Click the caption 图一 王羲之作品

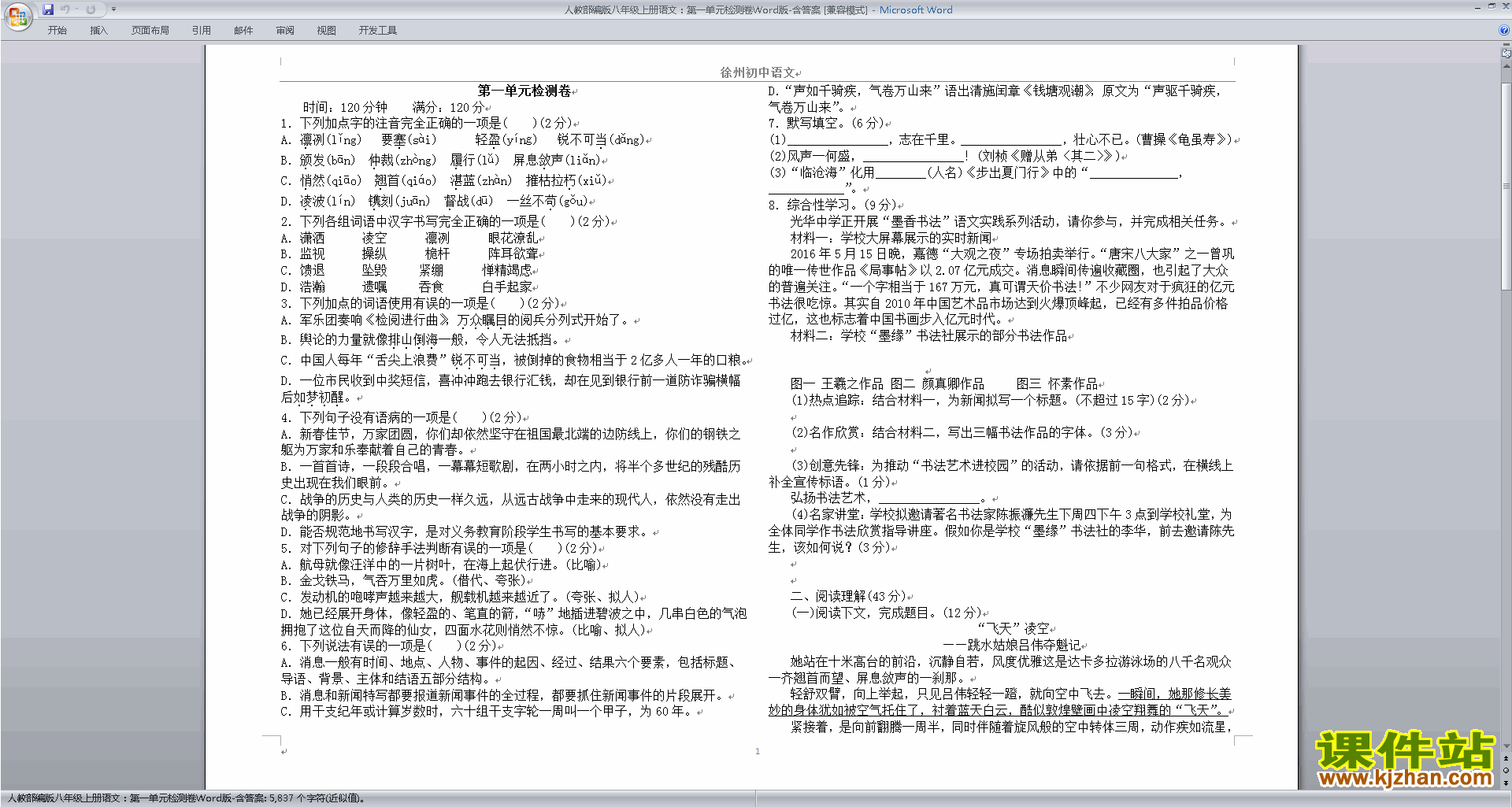coord(836,383)
